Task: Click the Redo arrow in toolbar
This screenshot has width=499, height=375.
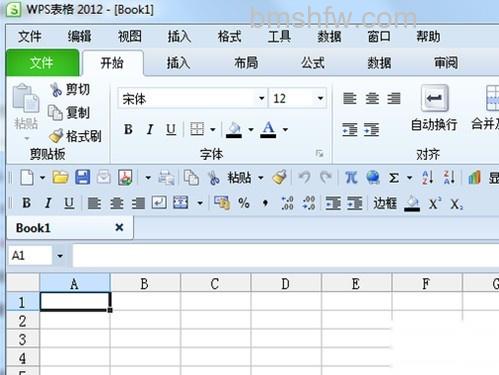Action: click(x=326, y=177)
